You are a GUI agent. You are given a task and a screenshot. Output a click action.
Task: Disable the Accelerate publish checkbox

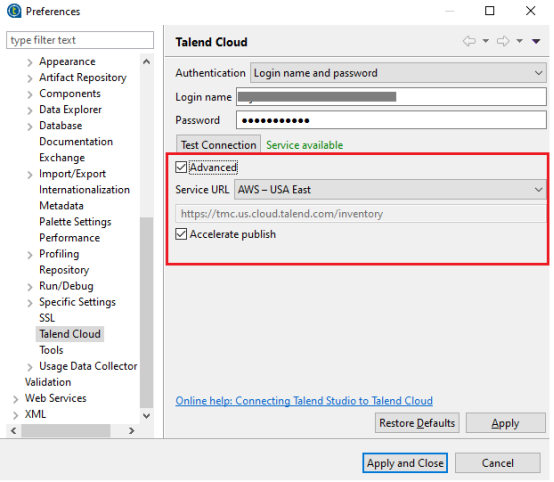(x=181, y=234)
